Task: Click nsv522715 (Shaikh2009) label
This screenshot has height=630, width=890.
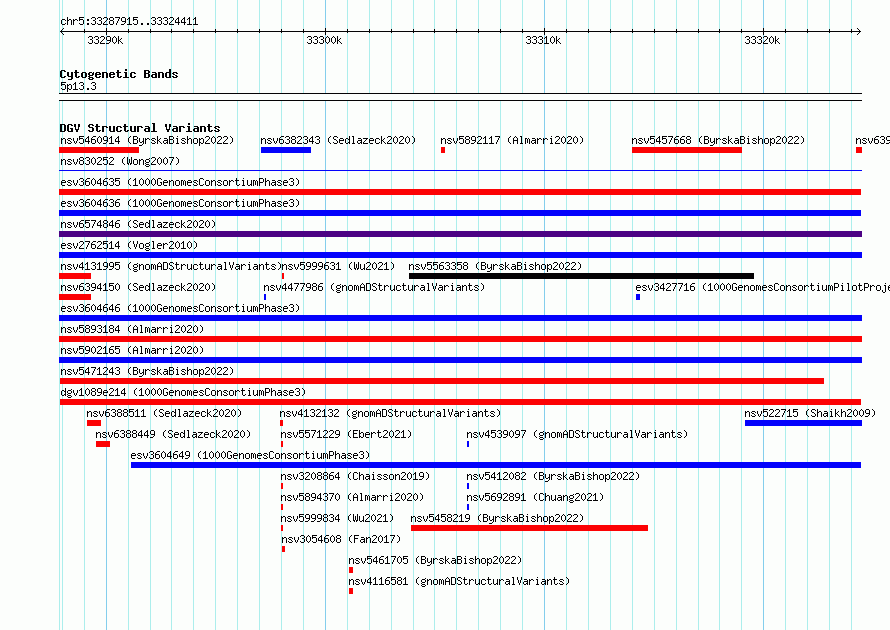Action: tap(810, 413)
